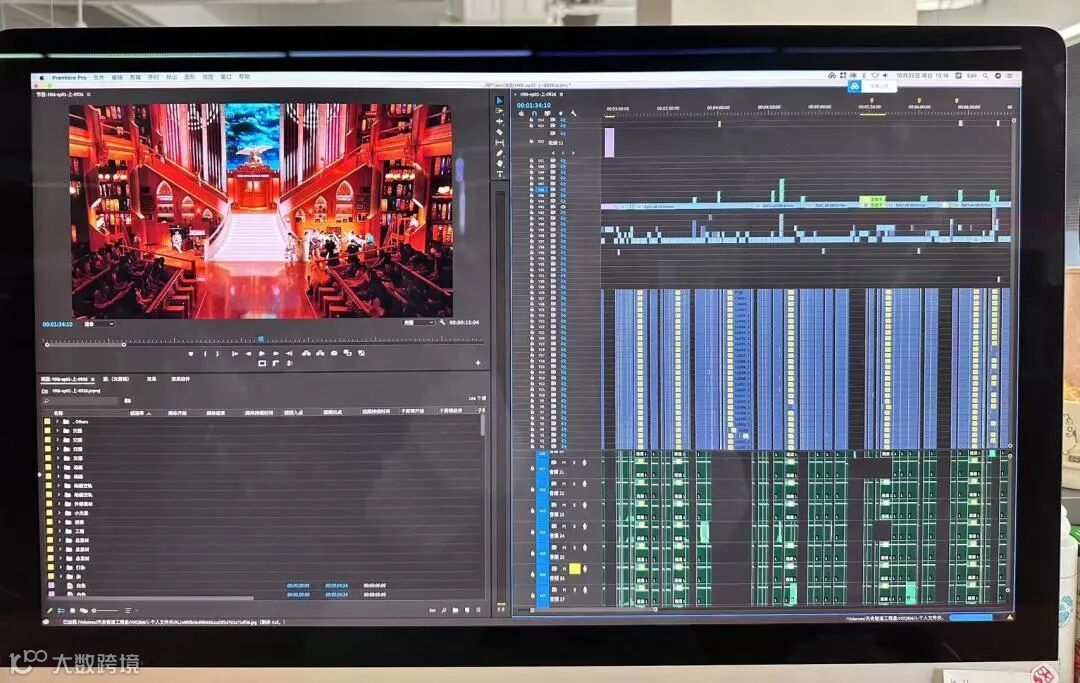Viewport: 1080px width, 683px height.
Task: Step forward one frame in Program monitor
Action: 276,353
